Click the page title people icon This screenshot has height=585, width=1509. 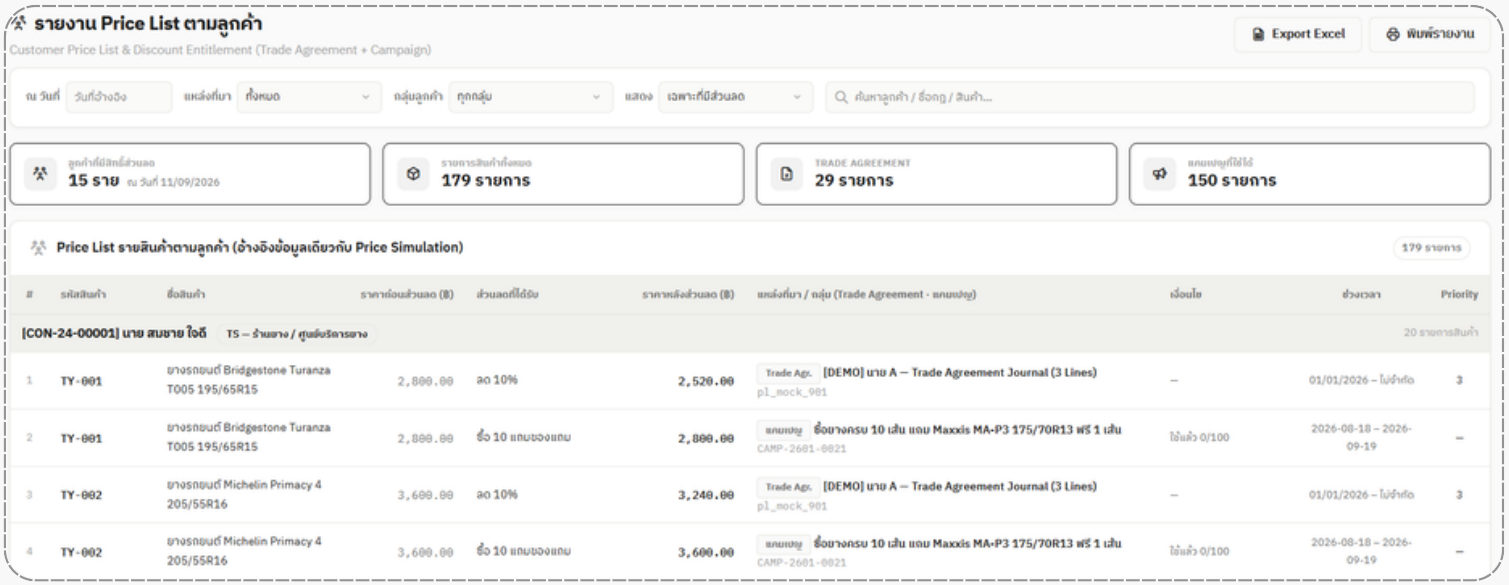18,24
